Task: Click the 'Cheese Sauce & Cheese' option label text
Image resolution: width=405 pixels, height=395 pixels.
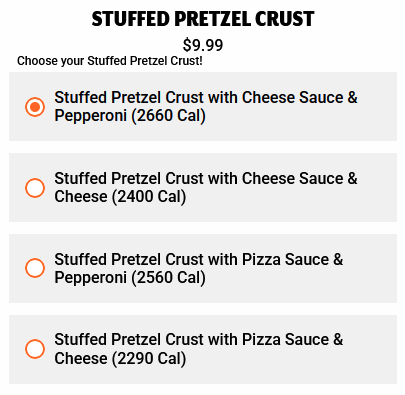Action: click(206, 187)
